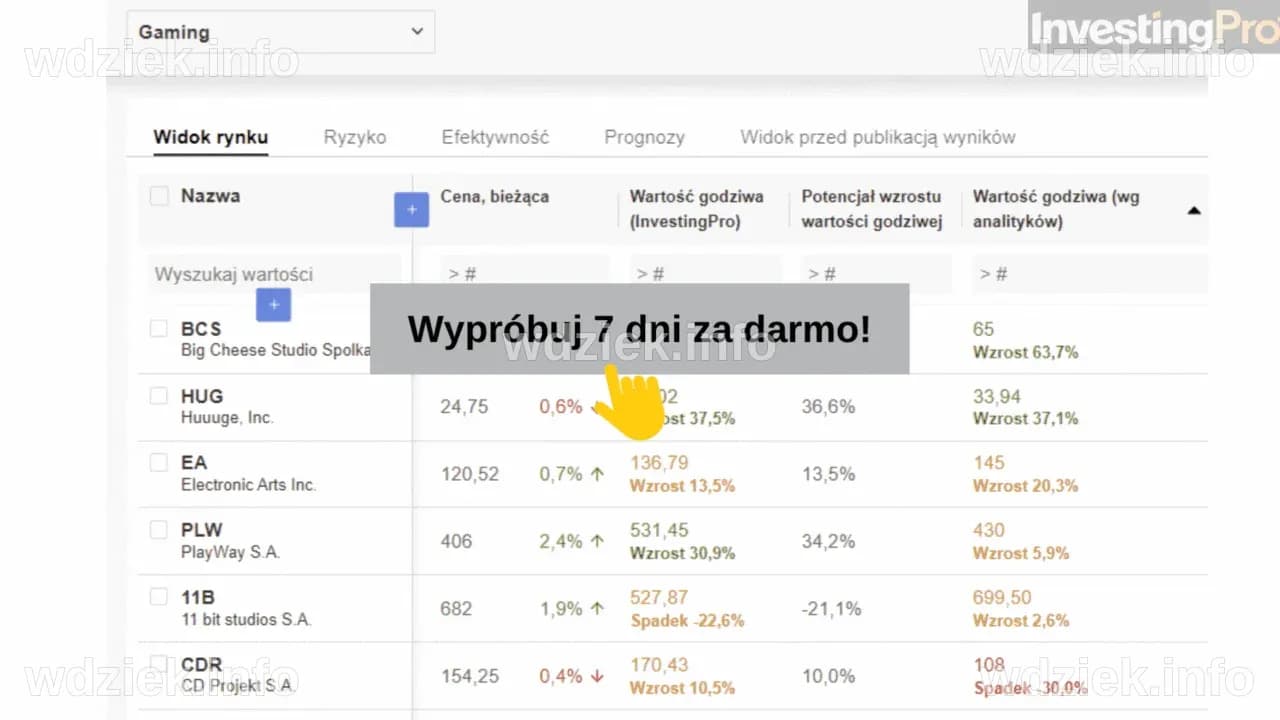
Task: Click the Wypróbuj 7 dni za darmo banner
Action: tap(639, 328)
